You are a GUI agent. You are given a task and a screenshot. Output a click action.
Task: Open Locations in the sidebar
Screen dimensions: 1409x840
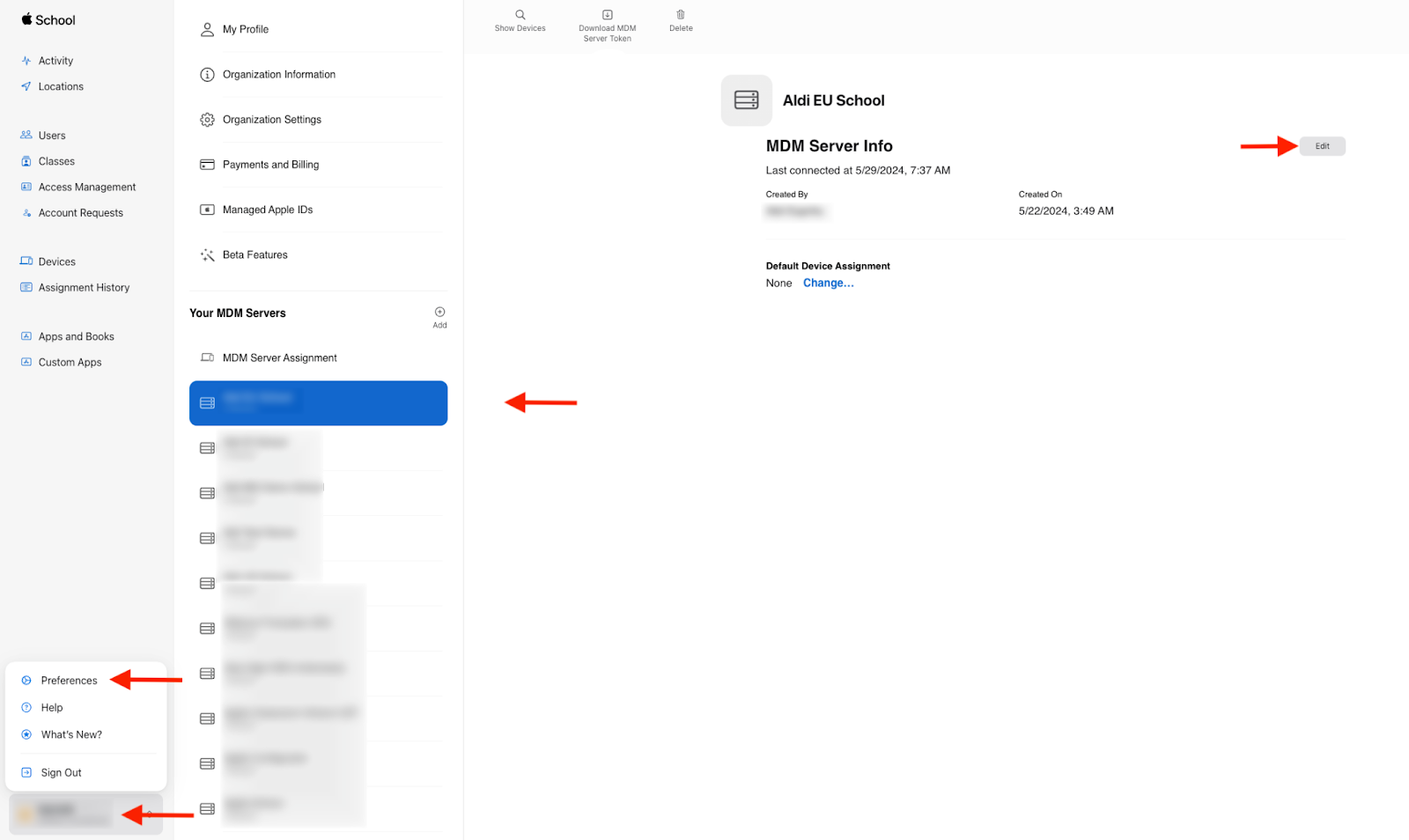tap(61, 86)
